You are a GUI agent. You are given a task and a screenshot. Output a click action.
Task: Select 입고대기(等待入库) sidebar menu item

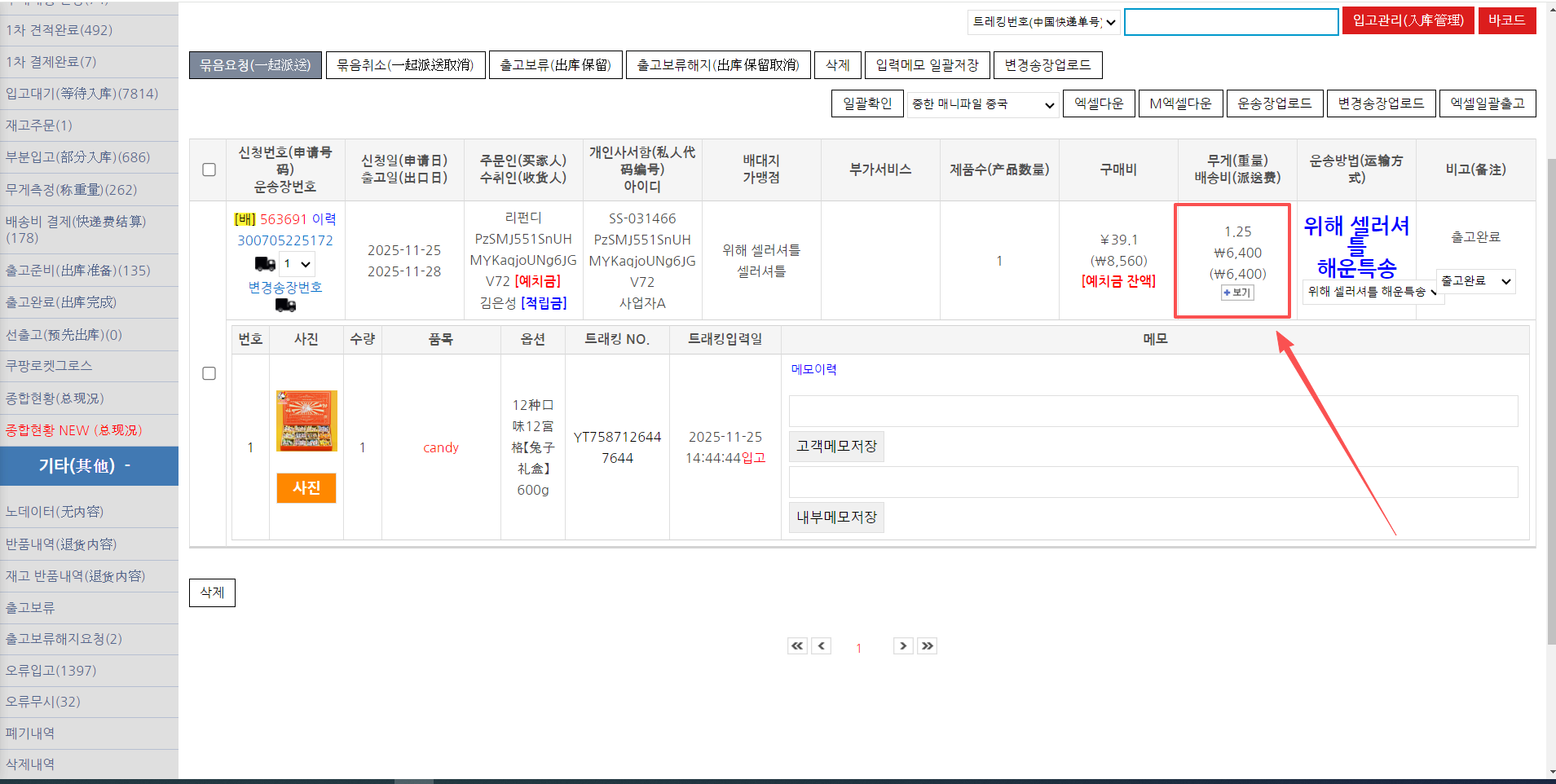[x=82, y=94]
